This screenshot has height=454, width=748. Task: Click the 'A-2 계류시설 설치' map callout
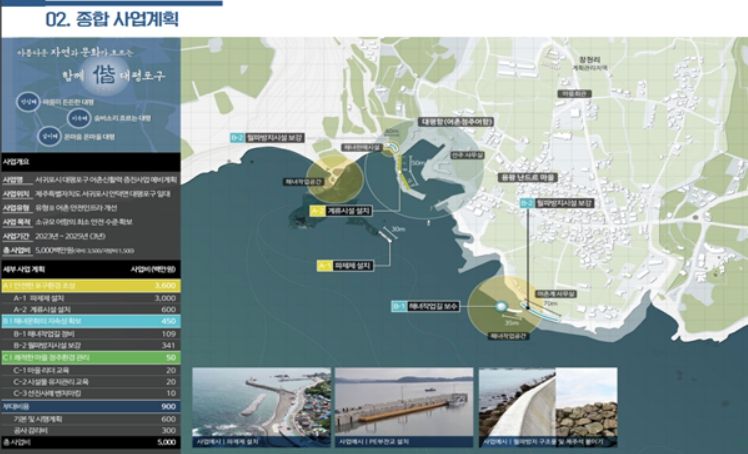tap(341, 211)
